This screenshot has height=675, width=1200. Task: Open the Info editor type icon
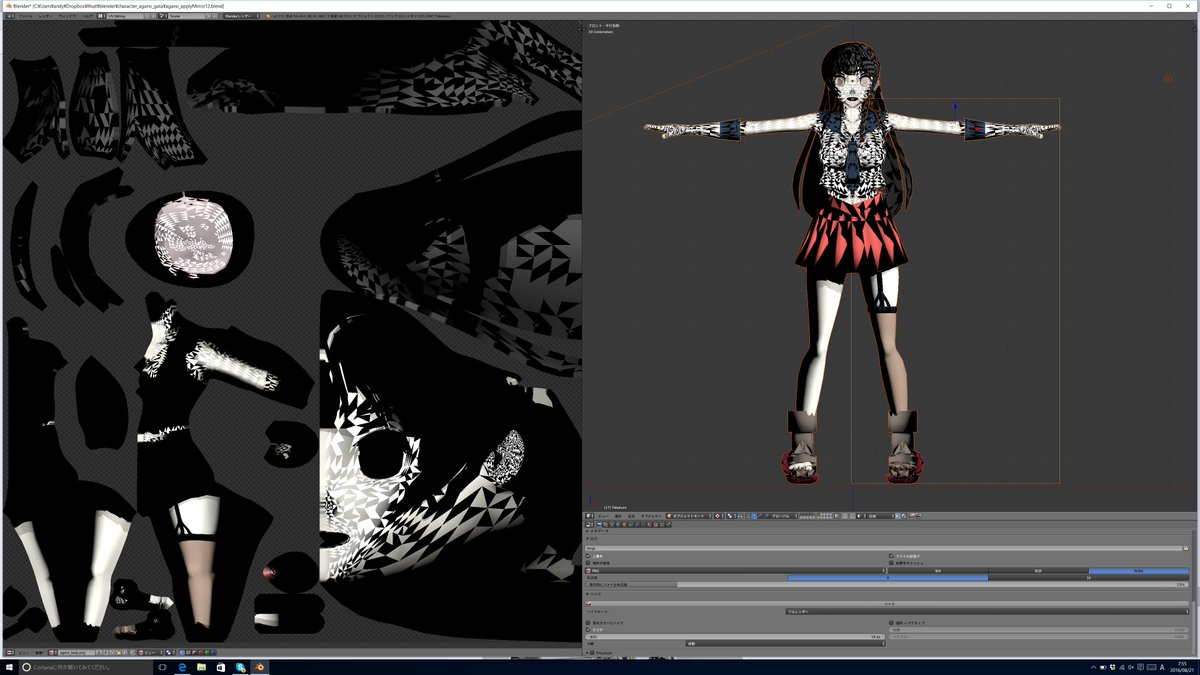9,17
